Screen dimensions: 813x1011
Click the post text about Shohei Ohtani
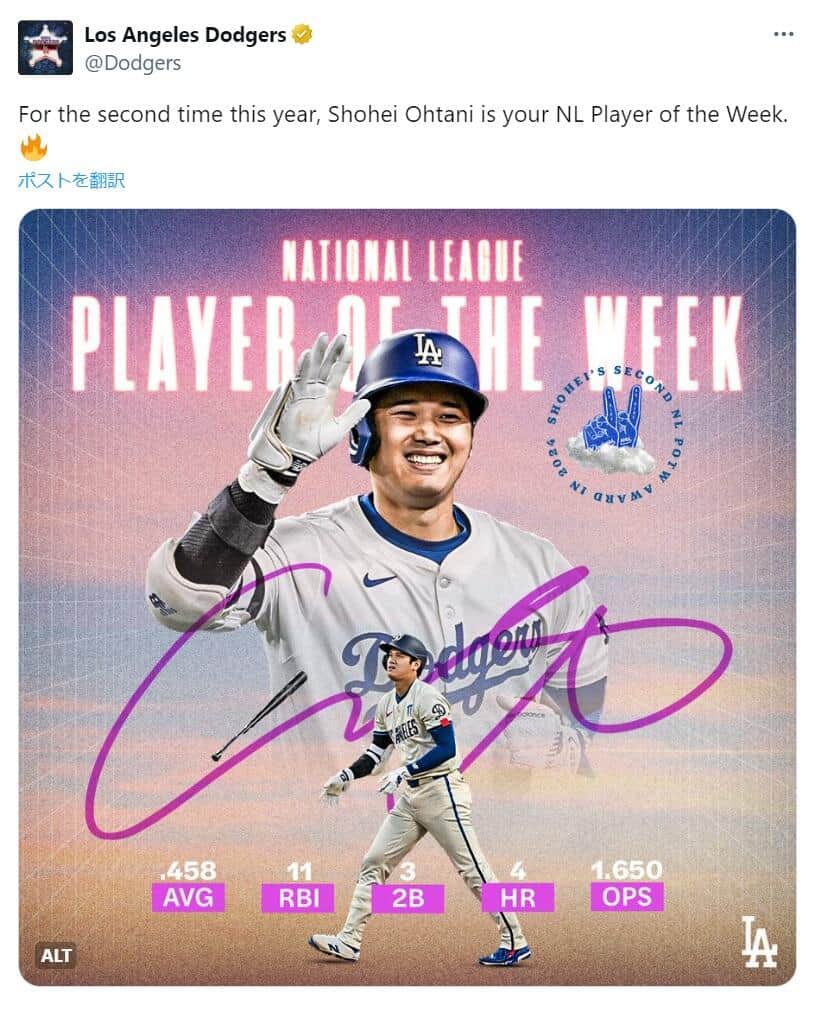click(x=404, y=114)
